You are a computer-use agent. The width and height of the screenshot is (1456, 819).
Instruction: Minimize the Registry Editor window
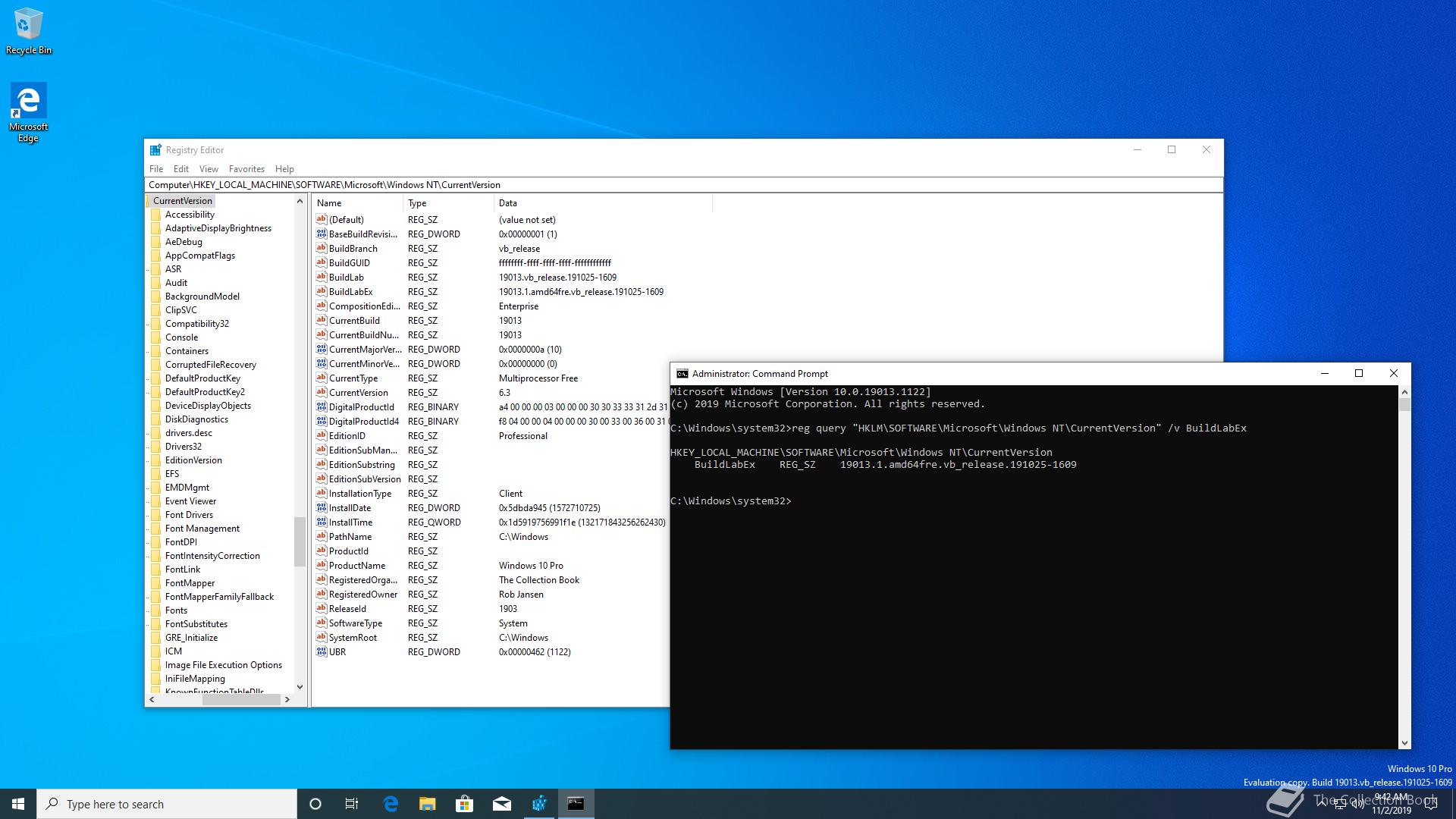click(1137, 150)
